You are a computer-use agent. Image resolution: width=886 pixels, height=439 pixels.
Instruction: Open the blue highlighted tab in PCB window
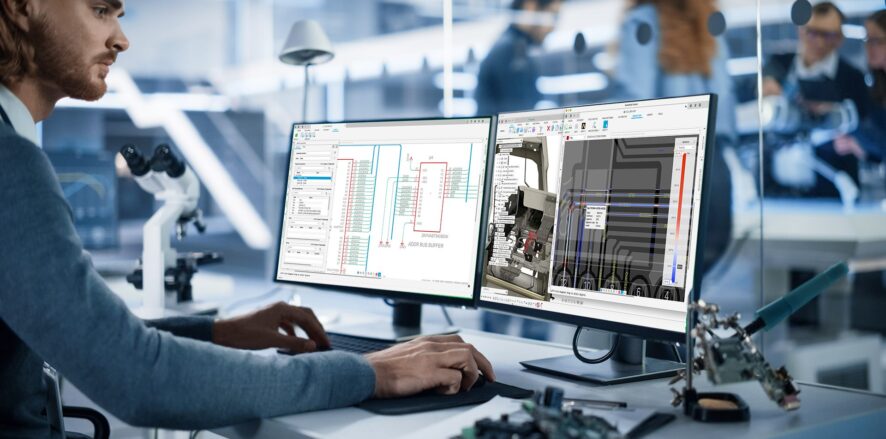coord(636,116)
